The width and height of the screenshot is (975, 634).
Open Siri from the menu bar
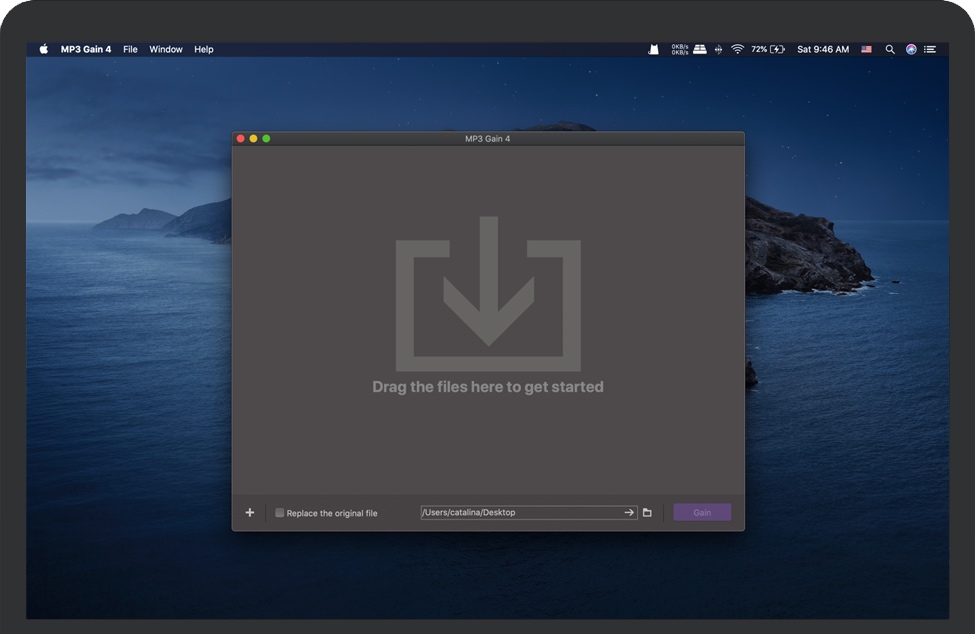tap(911, 49)
